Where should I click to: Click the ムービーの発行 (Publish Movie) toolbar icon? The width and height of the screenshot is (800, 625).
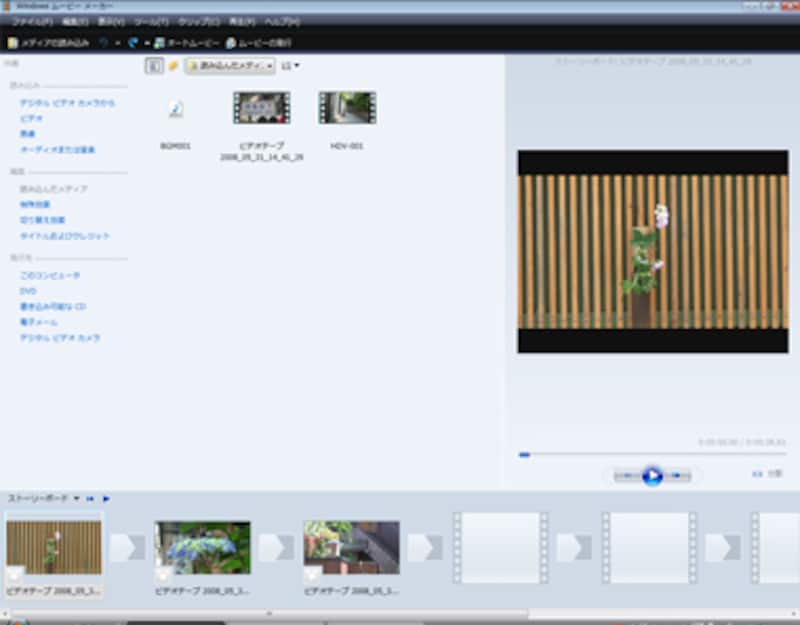(x=260, y=43)
